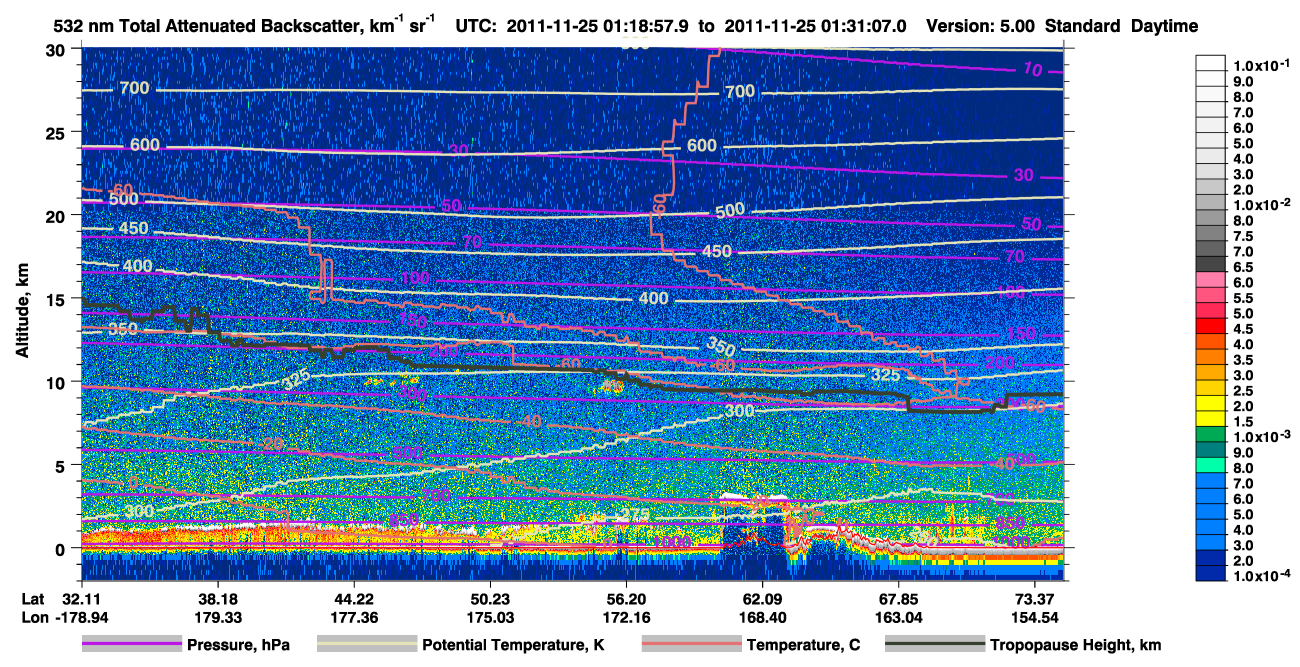Click the 'Lon' row label

34,617
